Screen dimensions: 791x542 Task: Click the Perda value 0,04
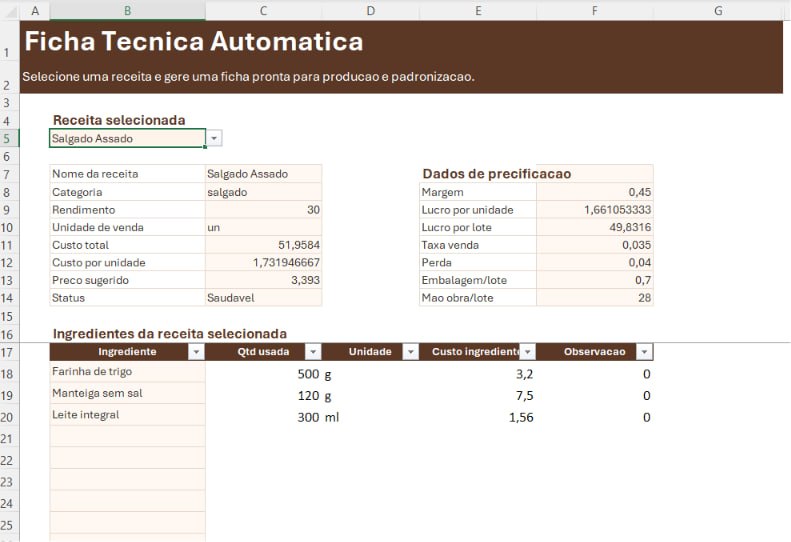click(x=595, y=262)
